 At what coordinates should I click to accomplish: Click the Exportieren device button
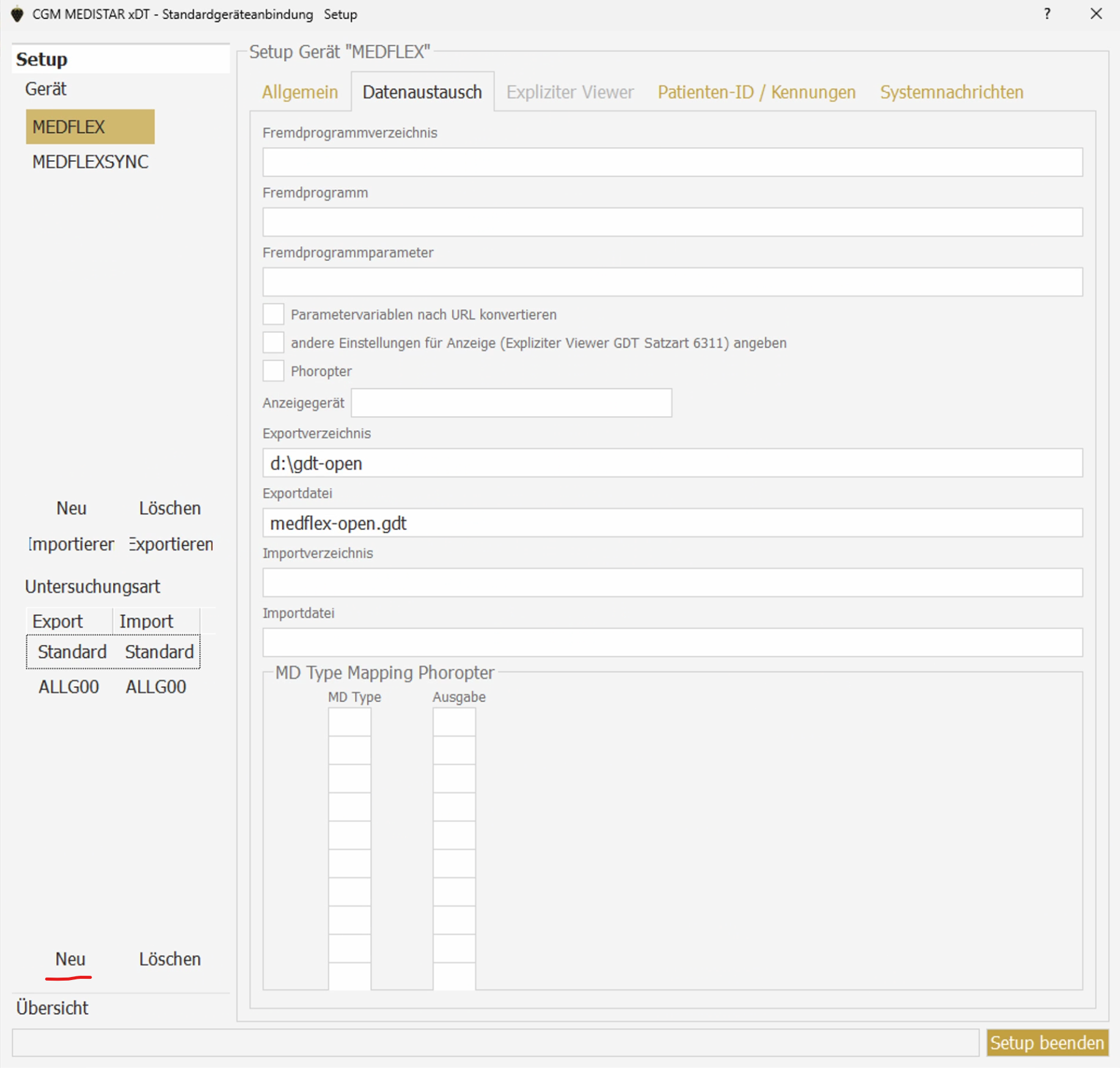(170, 544)
